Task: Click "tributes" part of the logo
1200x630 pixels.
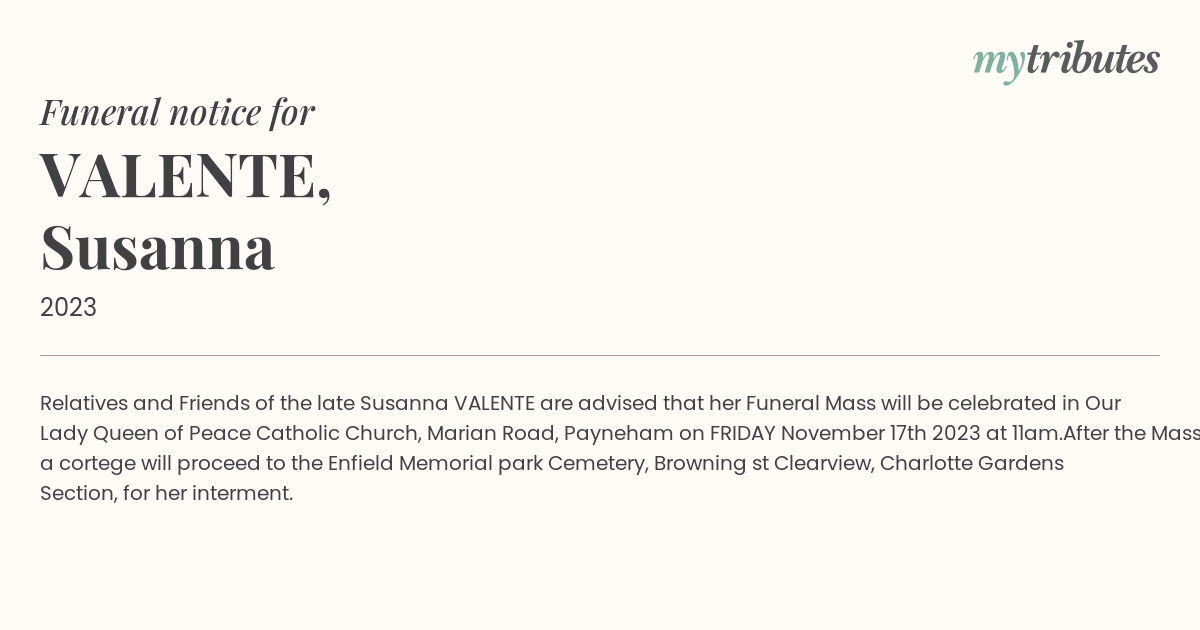Action: [x=1093, y=59]
